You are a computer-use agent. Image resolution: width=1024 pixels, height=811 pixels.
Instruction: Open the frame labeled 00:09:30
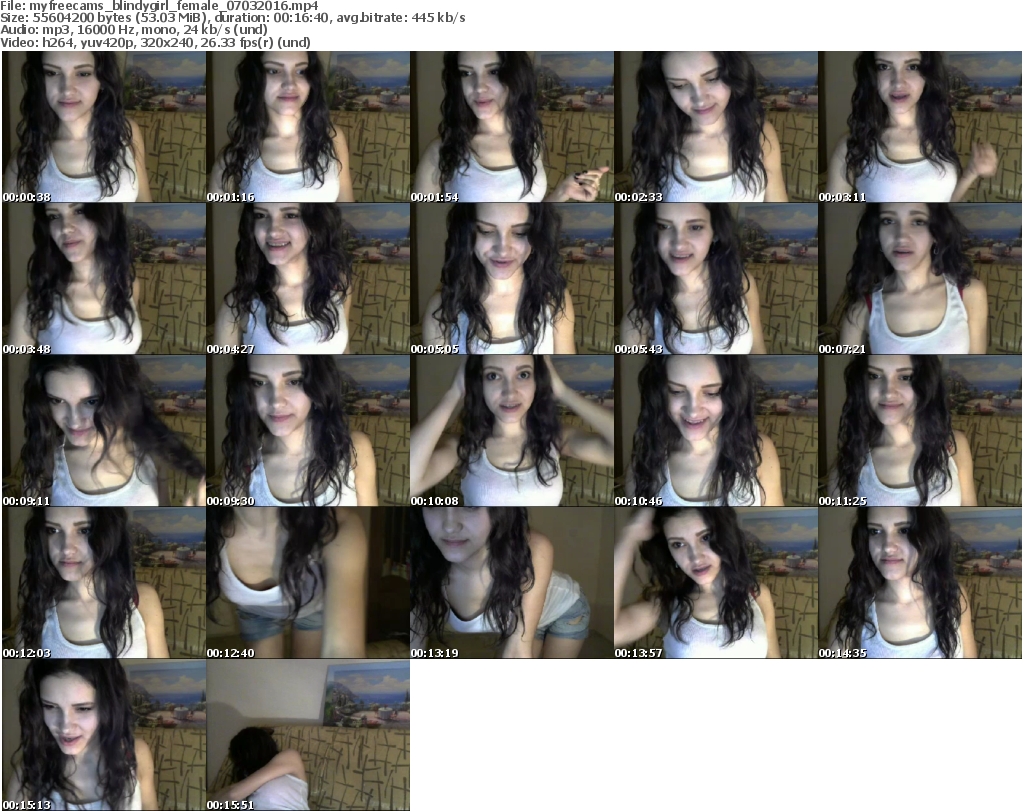click(x=308, y=431)
